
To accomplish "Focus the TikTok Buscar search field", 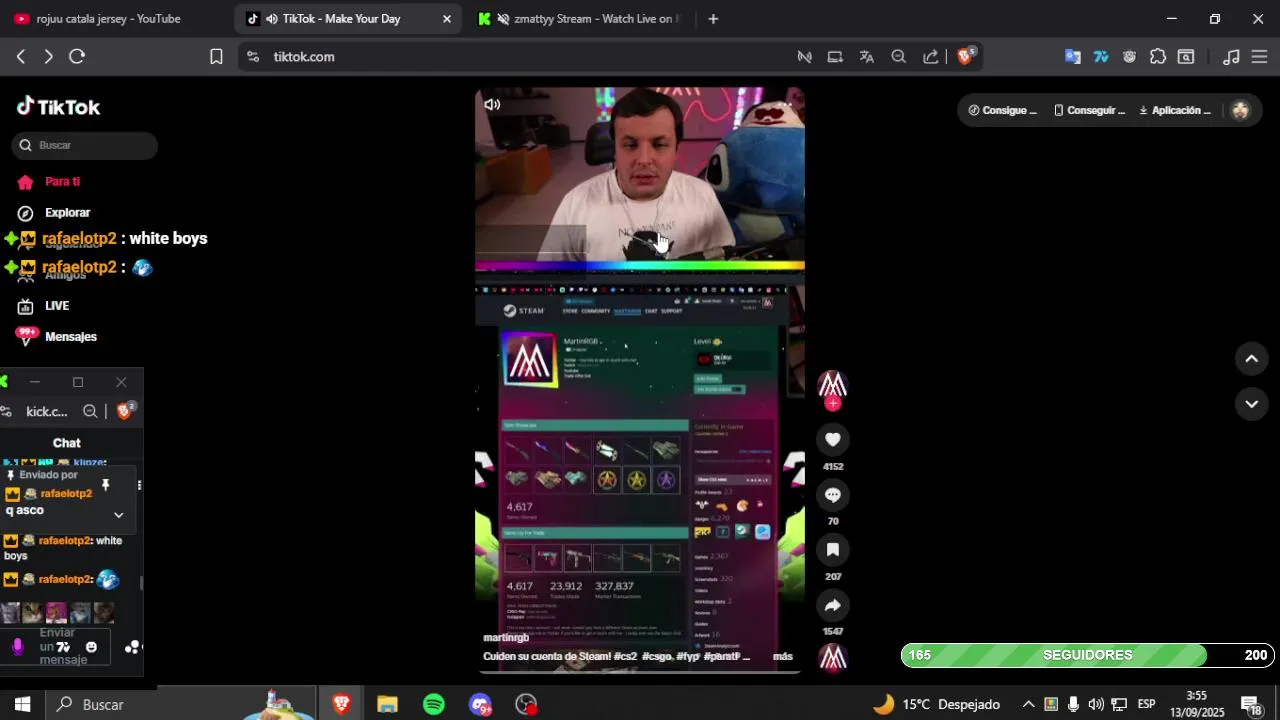I will (85, 145).
